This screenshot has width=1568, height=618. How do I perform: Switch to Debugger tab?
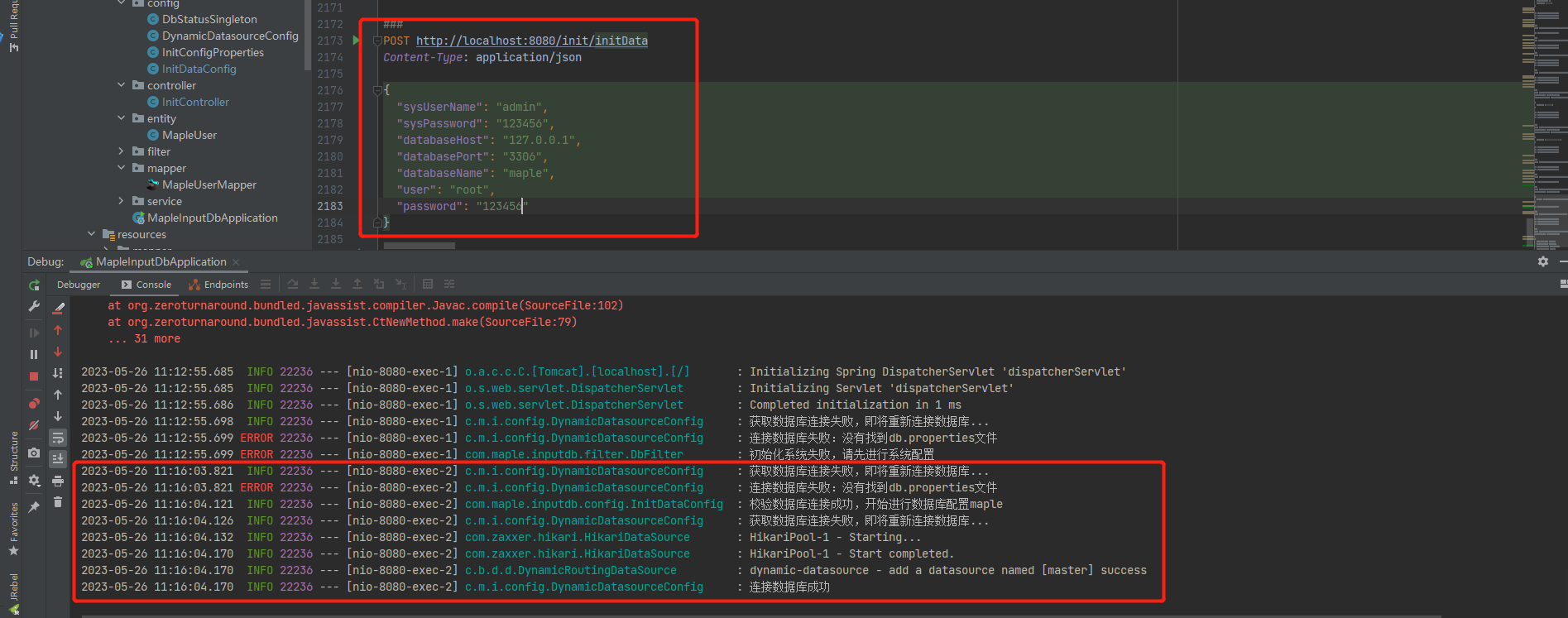[79, 285]
